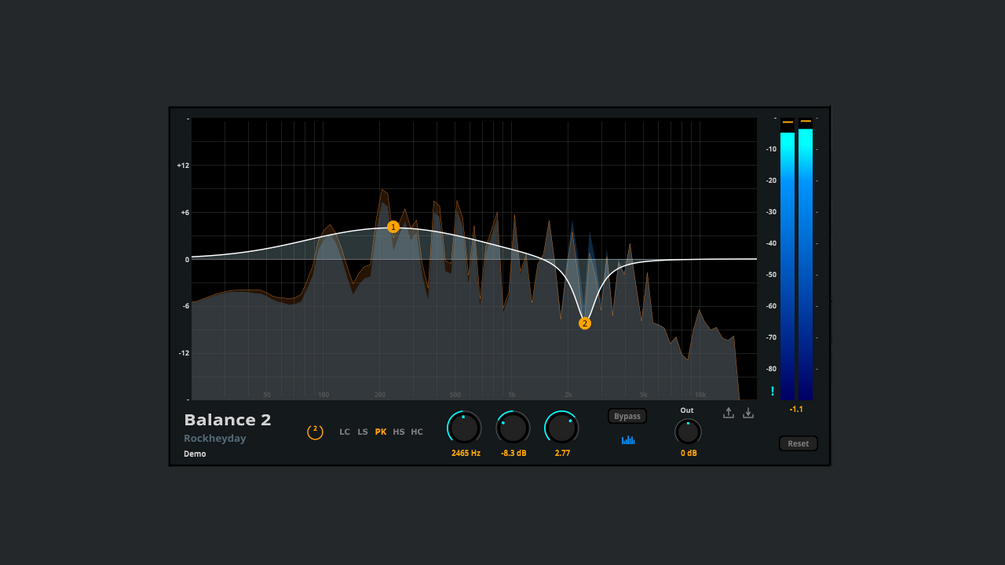The height and width of the screenshot is (565, 1005).
Task: Toggle the Bypass button
Action: tap(627, 416)
